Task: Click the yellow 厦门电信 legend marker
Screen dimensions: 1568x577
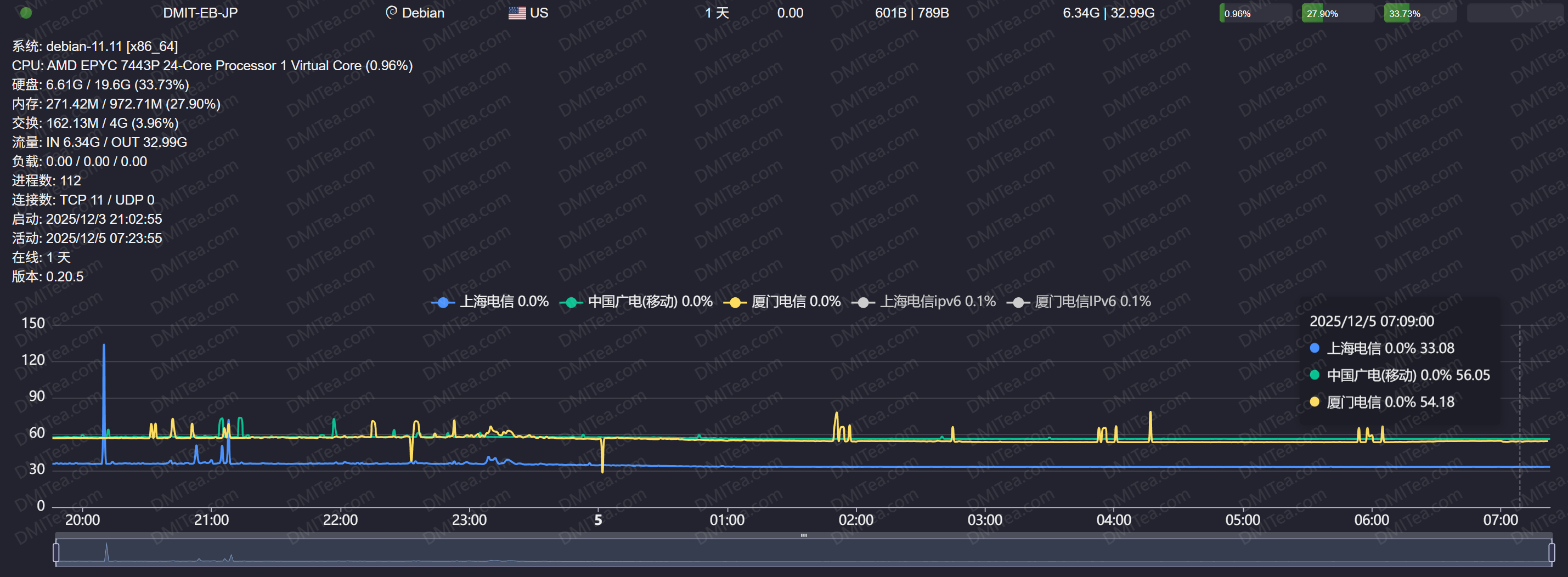Action: [x=735, y=302]
